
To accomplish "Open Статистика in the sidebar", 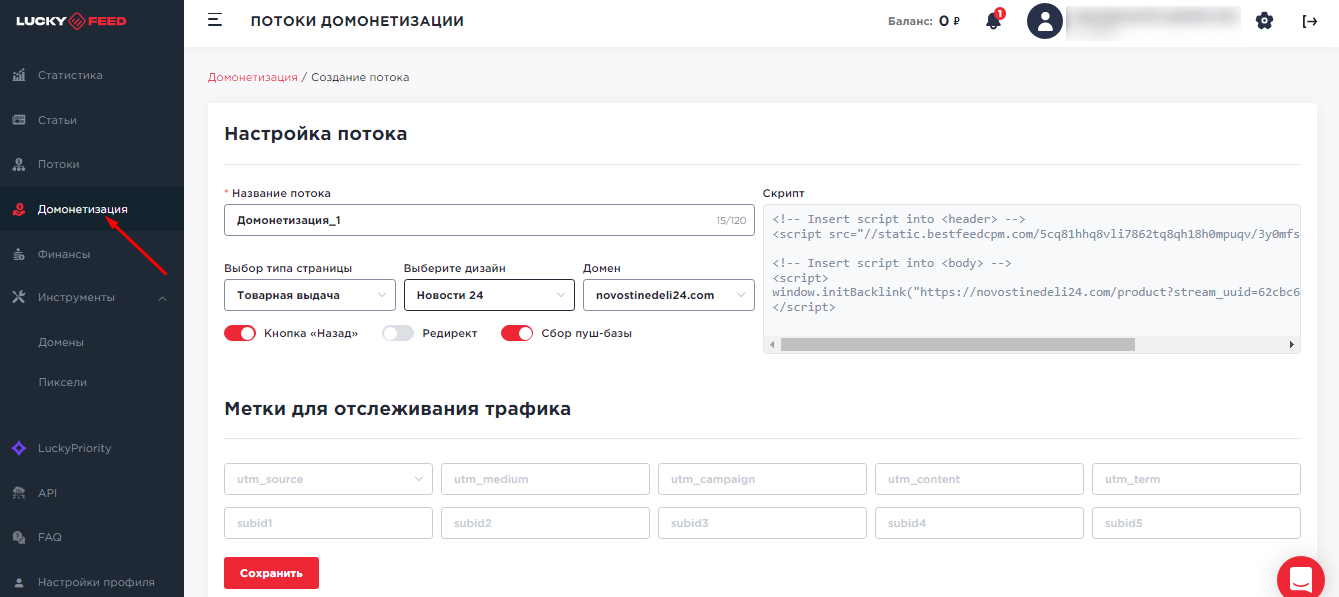I will pos(70,75).
